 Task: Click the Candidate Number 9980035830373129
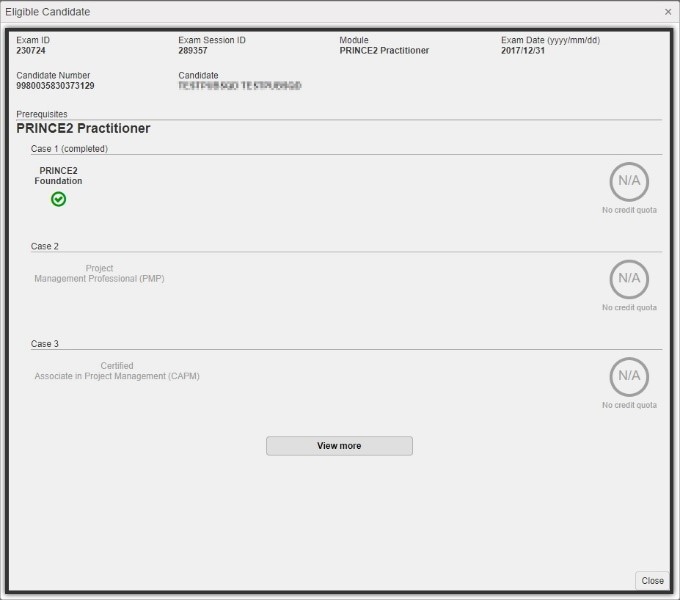point(55,86)
